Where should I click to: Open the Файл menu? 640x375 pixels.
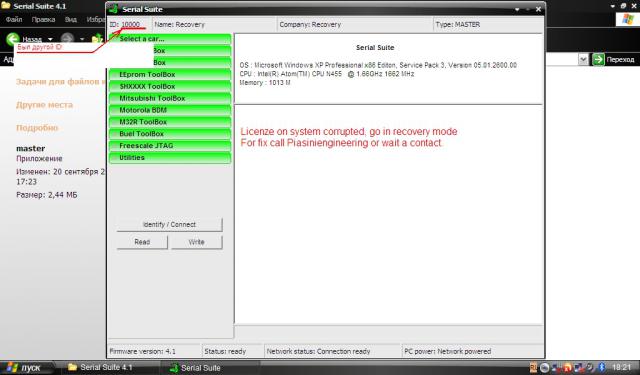[x=14, y=20]
